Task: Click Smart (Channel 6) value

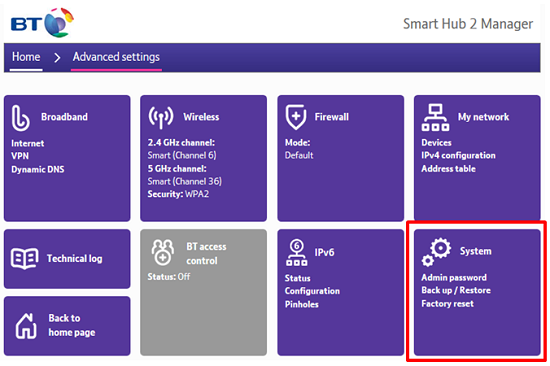Action: [x=182, y=155]
